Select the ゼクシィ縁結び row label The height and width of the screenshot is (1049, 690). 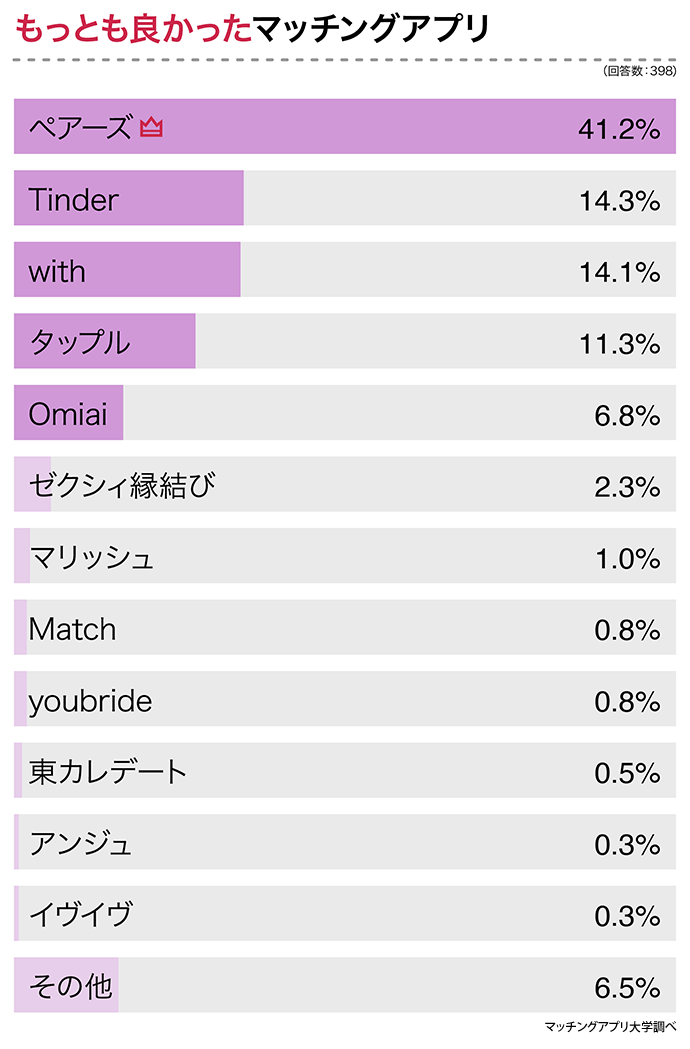pyautogui.click(x=122, y=486)
